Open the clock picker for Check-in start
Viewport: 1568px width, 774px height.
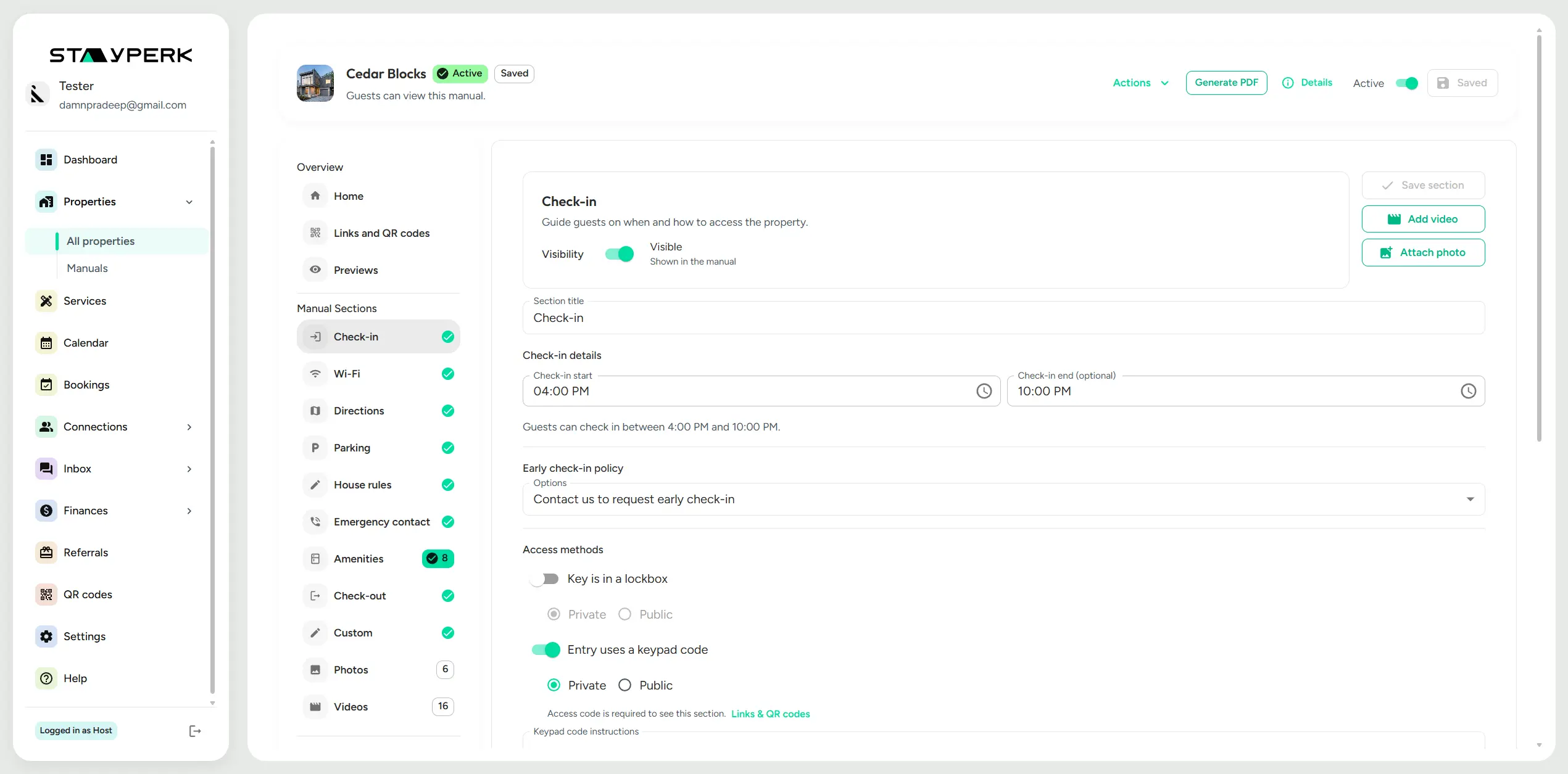(x=984, y=391)
